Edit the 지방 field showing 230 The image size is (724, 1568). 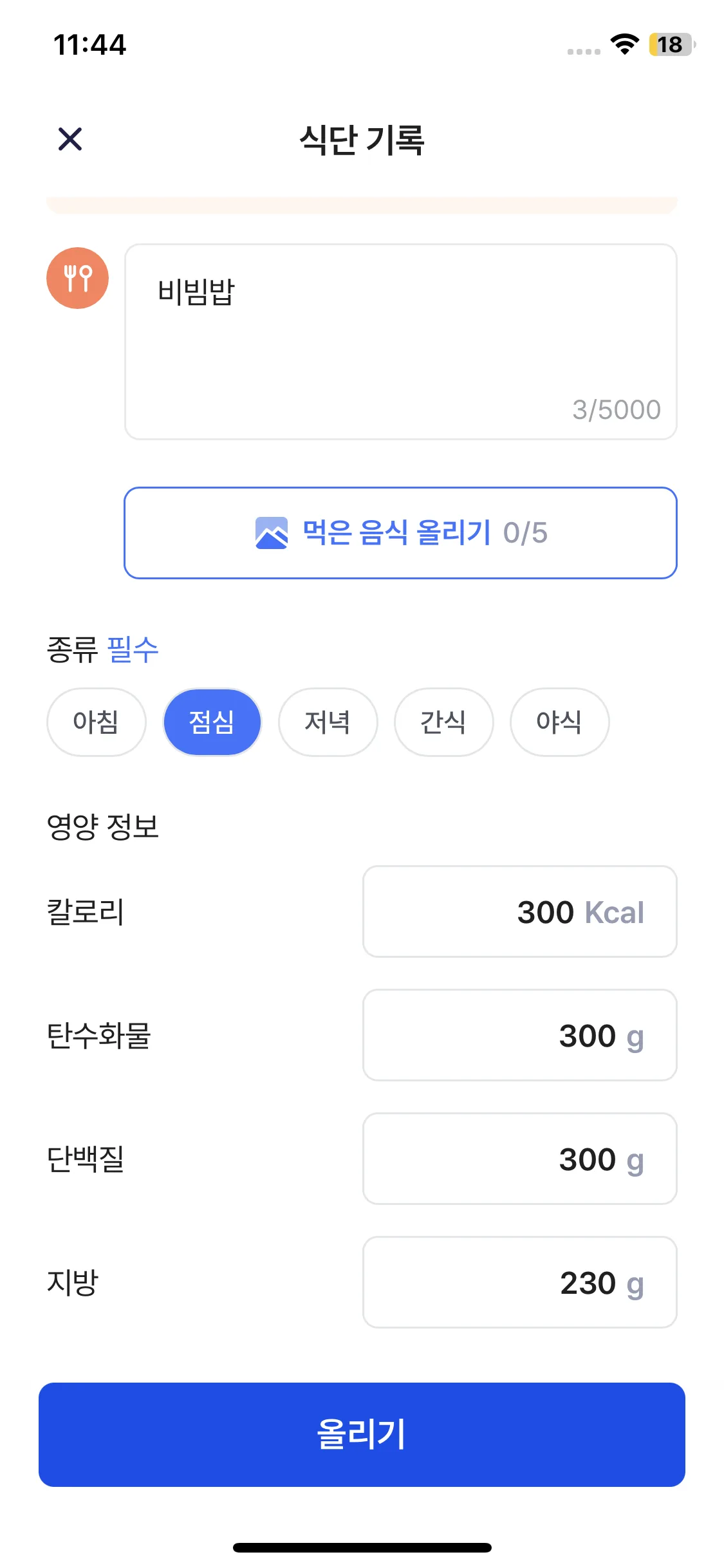(x=519, y=1282)
